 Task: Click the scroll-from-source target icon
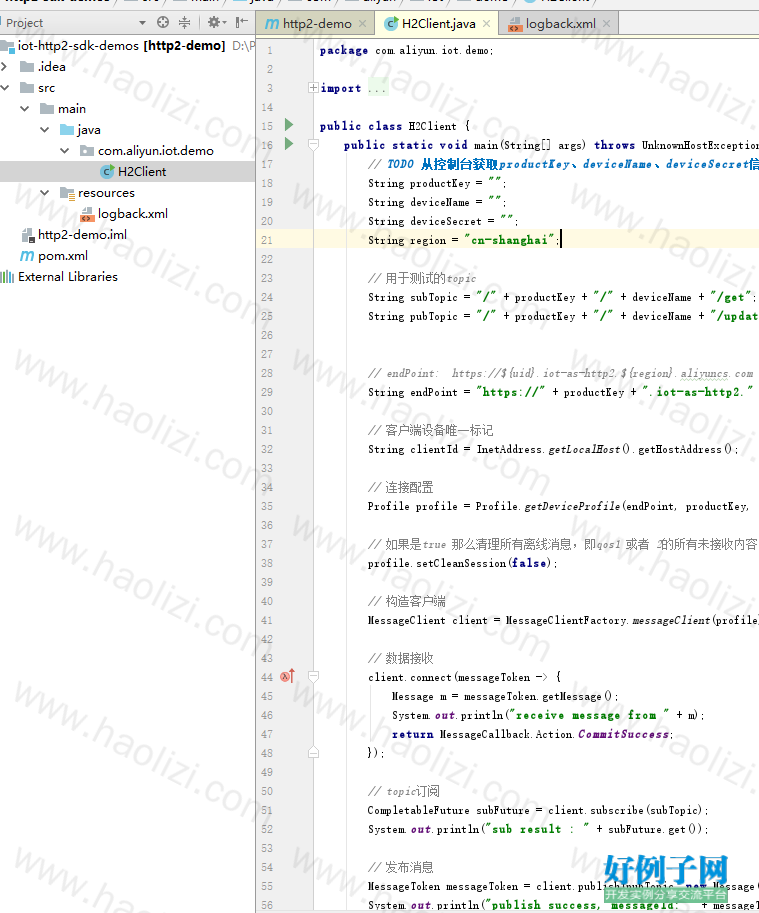pos(163,23)
